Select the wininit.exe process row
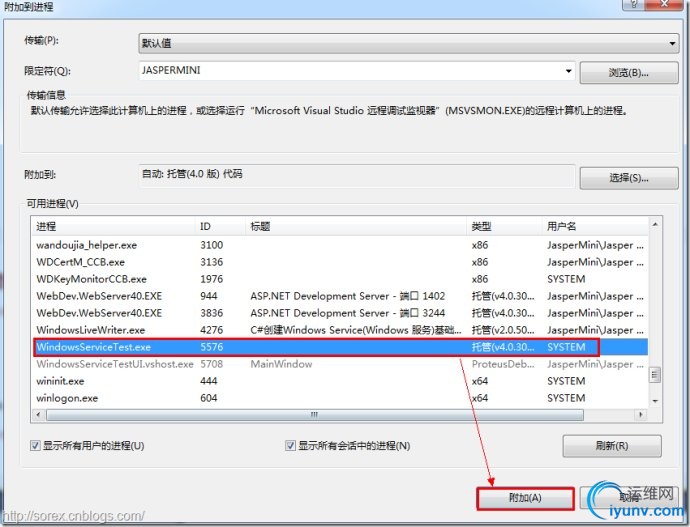This screenshot has height=527, width=690. tap(340, 381)
